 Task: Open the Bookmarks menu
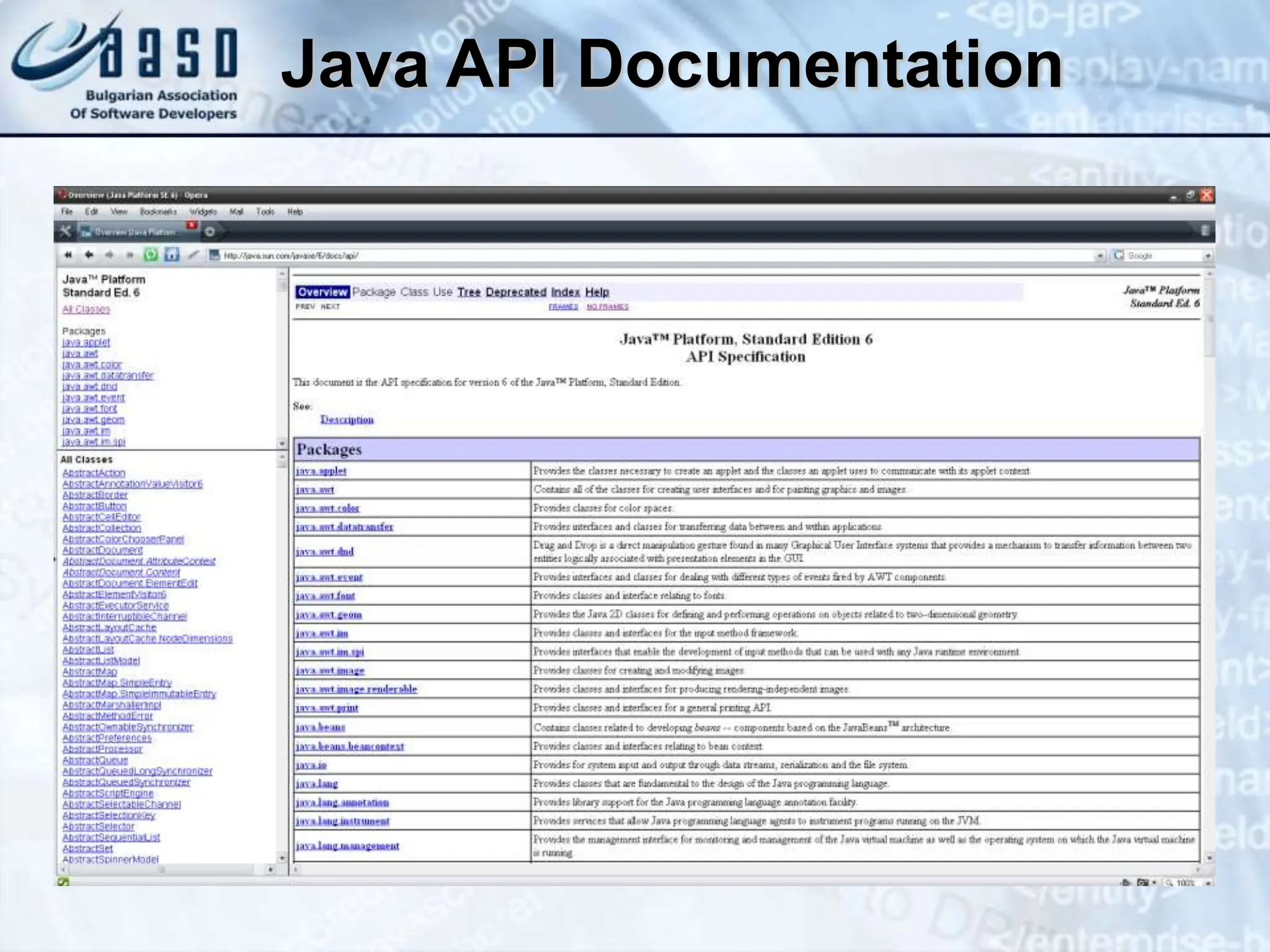[158, 212]
